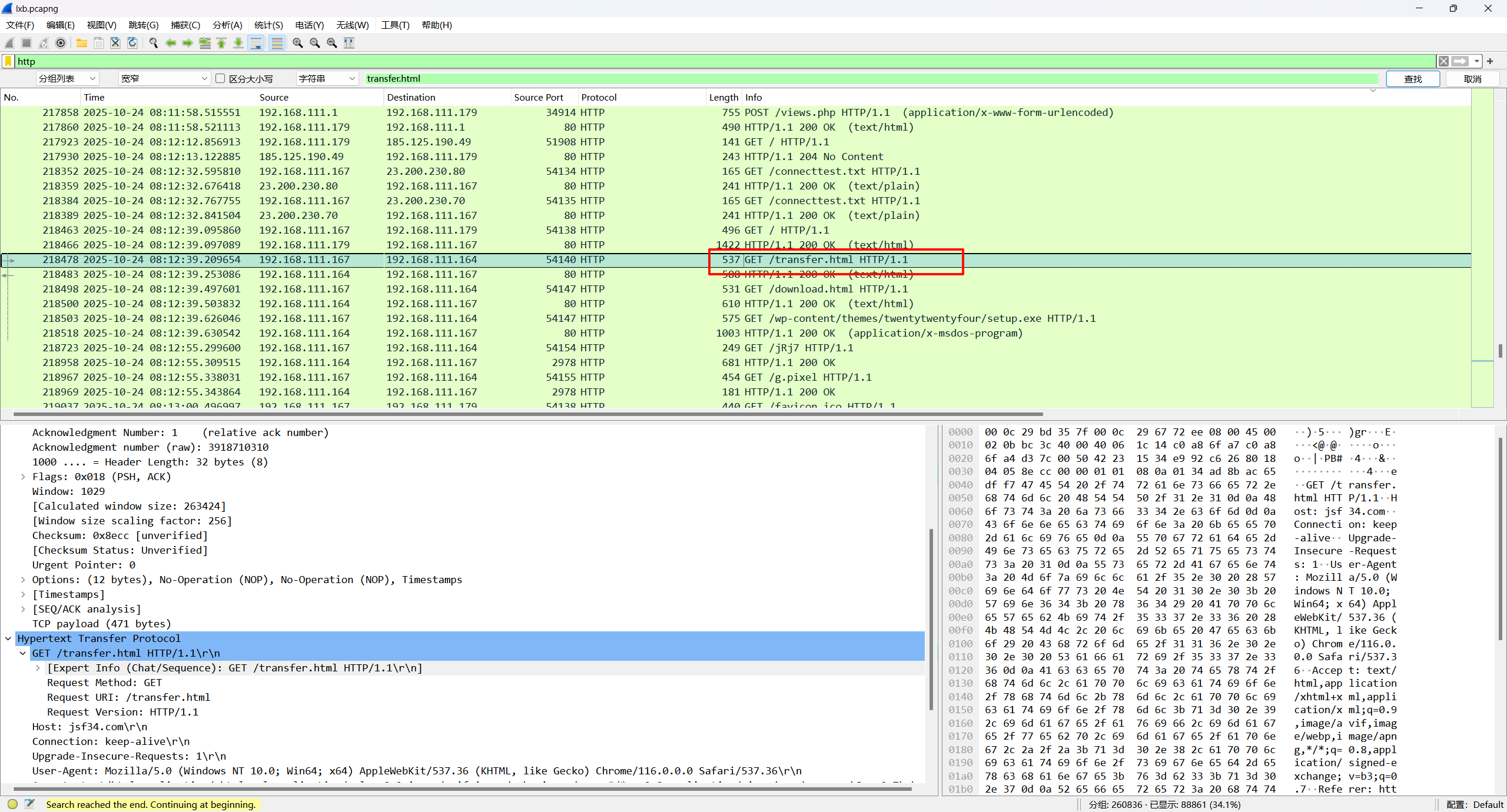The width and height of the screenshot is (1507, 812).
Task: Click the start capture shark fin icon
Action: tap(9, 43)
